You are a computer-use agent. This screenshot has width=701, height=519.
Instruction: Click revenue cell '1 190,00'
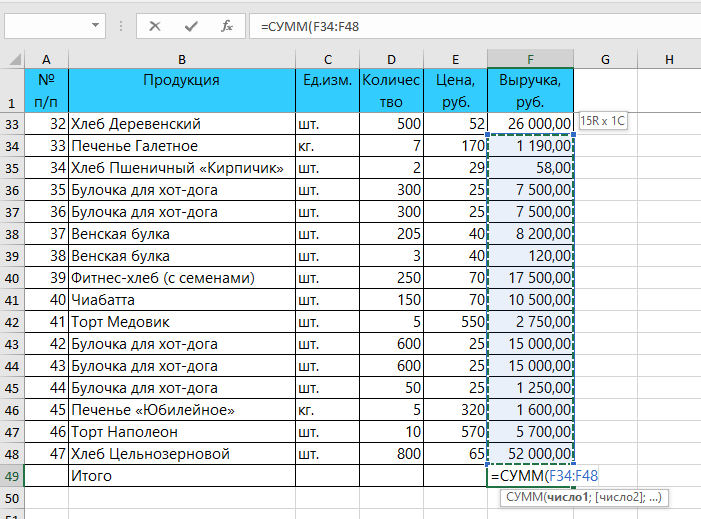pos(530,146)
